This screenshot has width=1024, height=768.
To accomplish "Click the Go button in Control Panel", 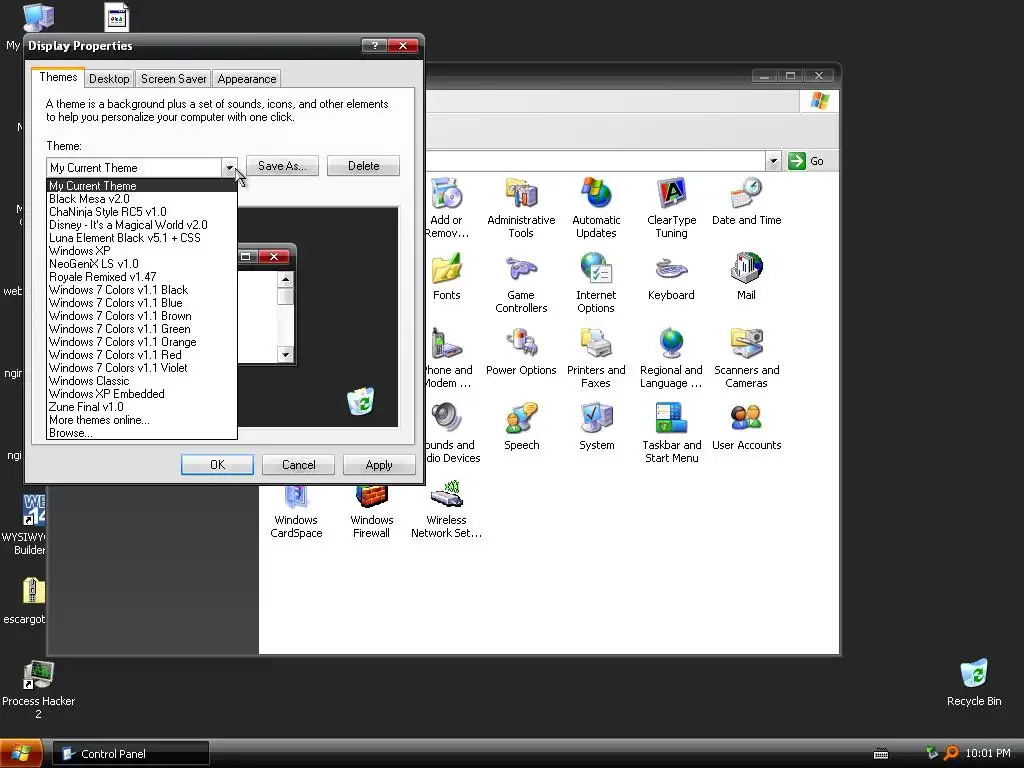I will point(807,161).
